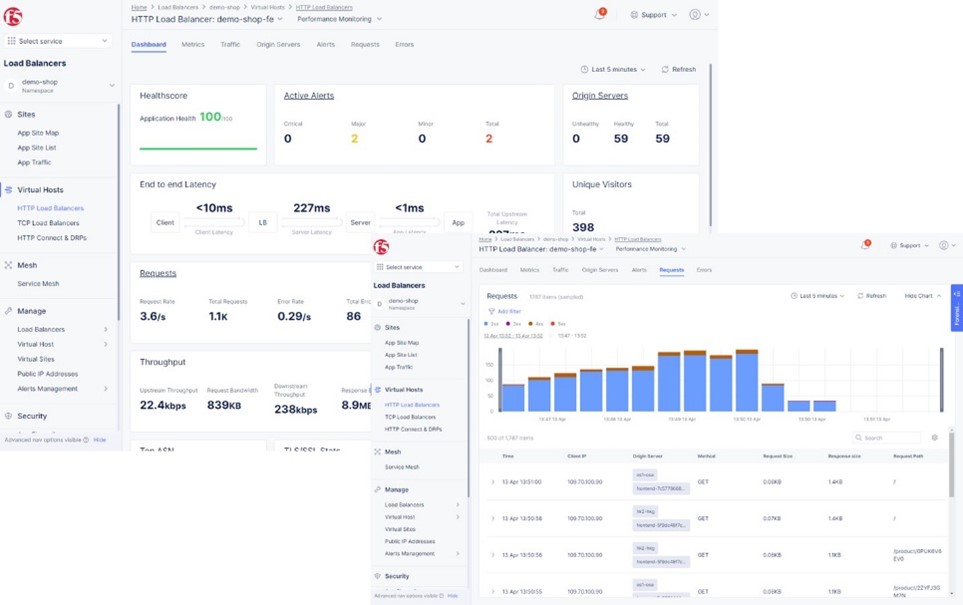Click the Add filter funnel icon in the Requests window
The width and height of the screenshot is (963, 605).
(x=491, y=311)
